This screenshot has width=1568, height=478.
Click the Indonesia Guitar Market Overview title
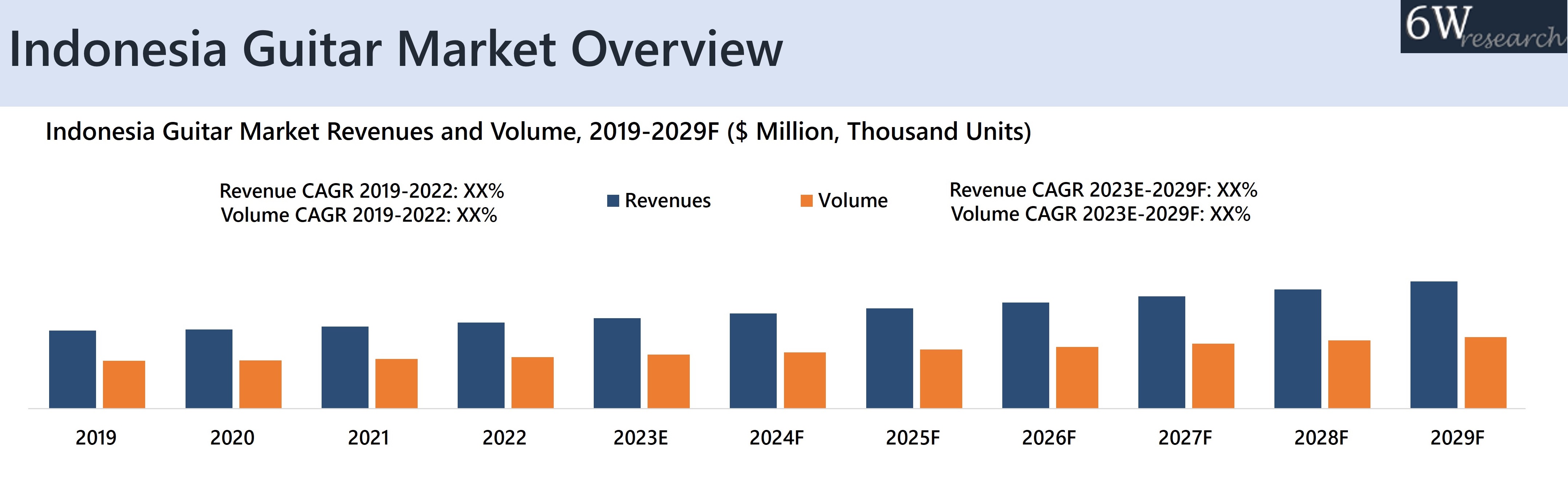pos(396,49)
